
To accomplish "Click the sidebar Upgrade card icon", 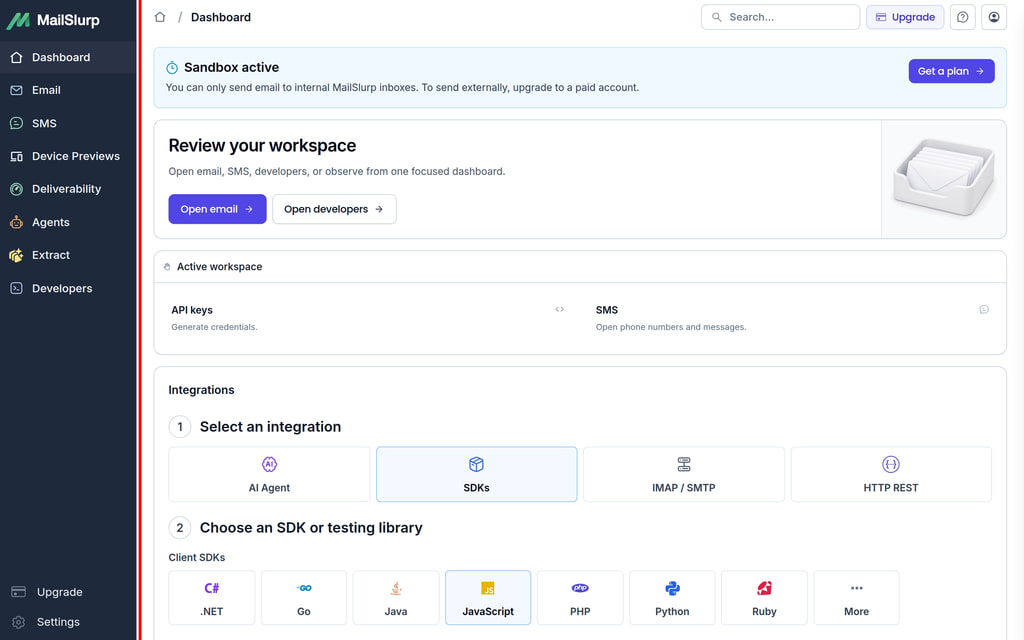I will (x=18, y=592).
